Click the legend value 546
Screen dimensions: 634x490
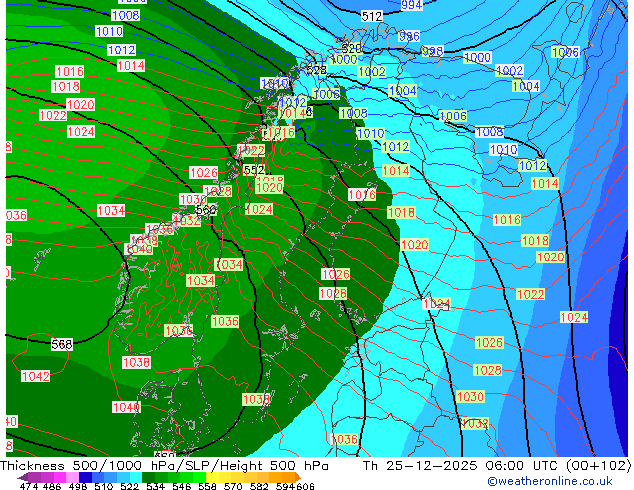pos(181,486)
